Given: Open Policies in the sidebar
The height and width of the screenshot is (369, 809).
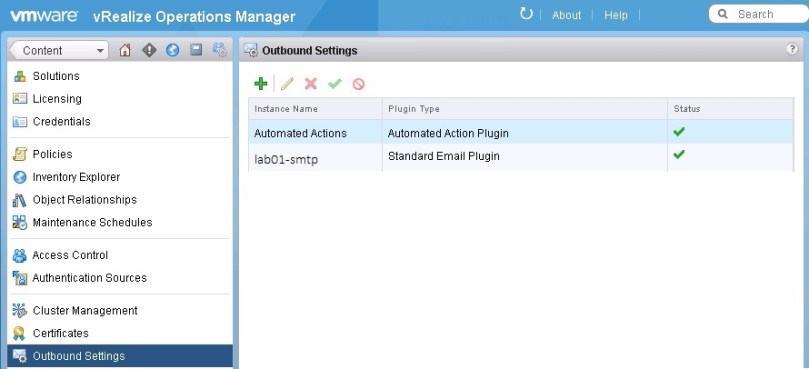Looking at the screenshot, I should pos(52,154).
